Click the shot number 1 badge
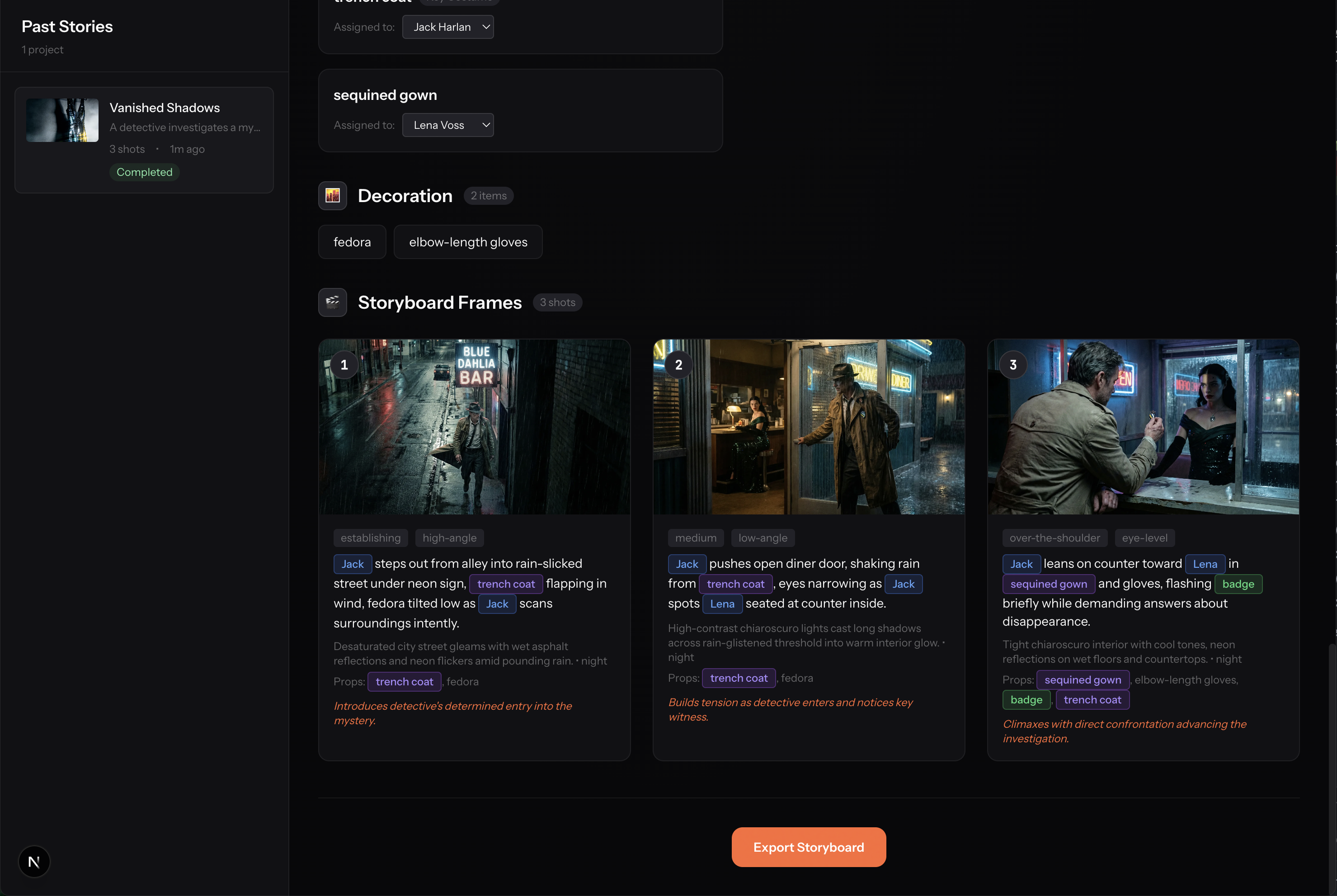This screenshot has height=896, width=1337. 344,364
